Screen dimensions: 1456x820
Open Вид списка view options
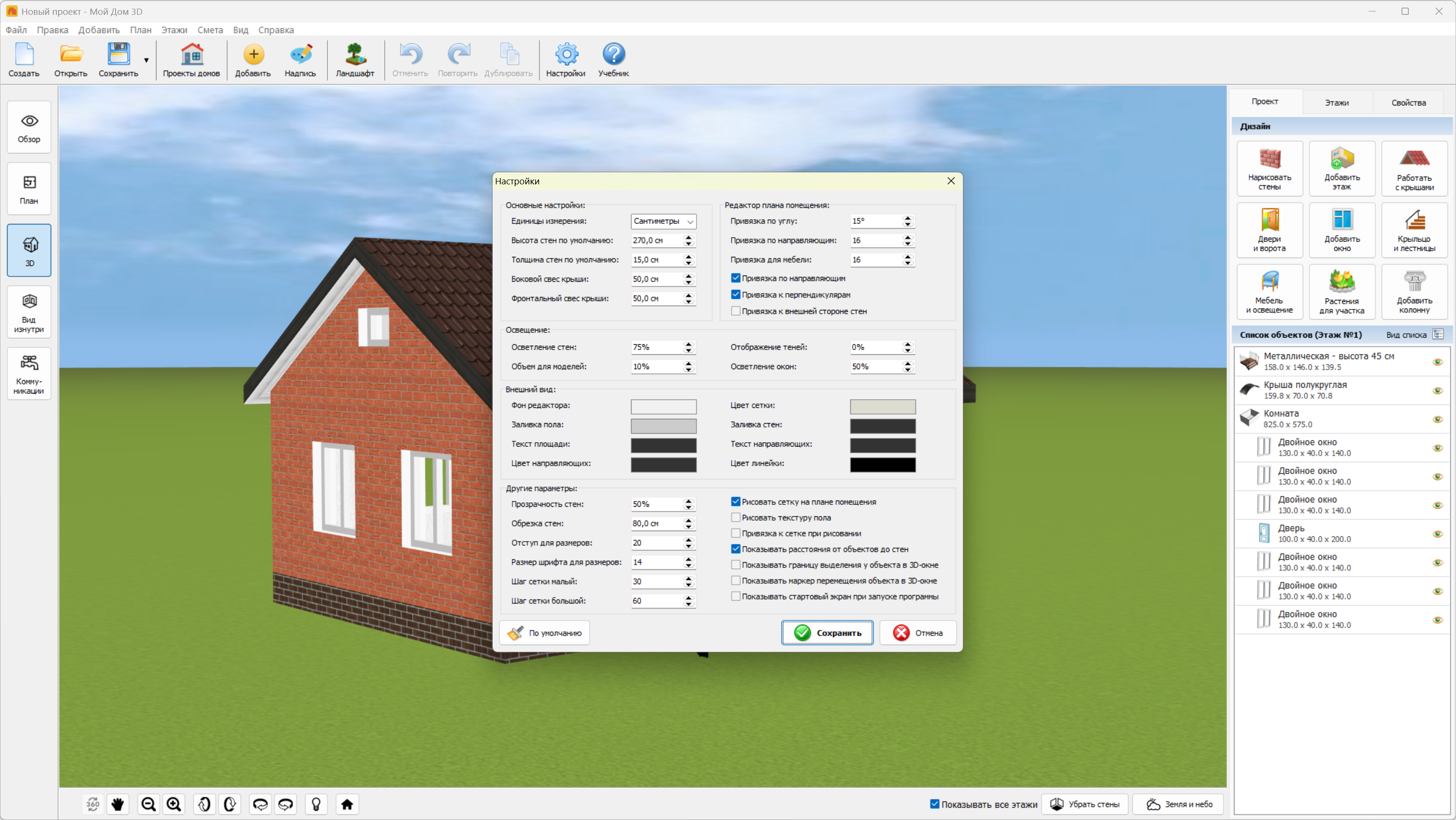(x=1438, y=335)
